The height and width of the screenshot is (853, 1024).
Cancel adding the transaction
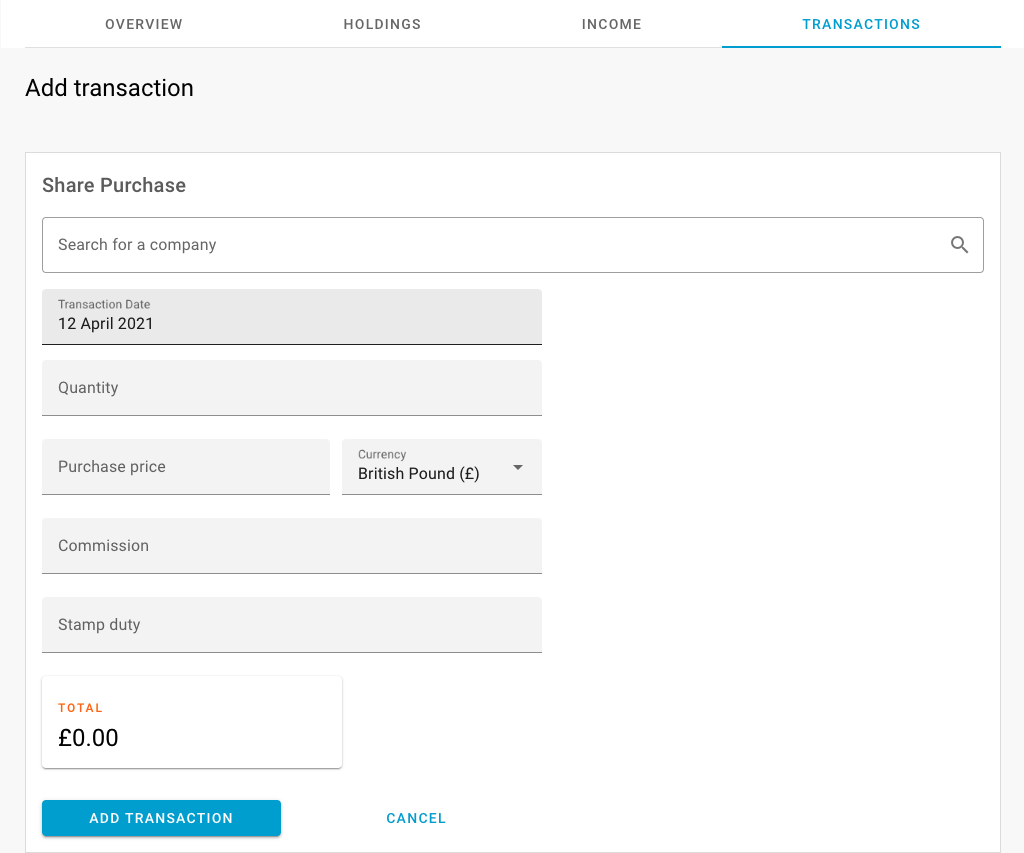[x=416, y=818]
